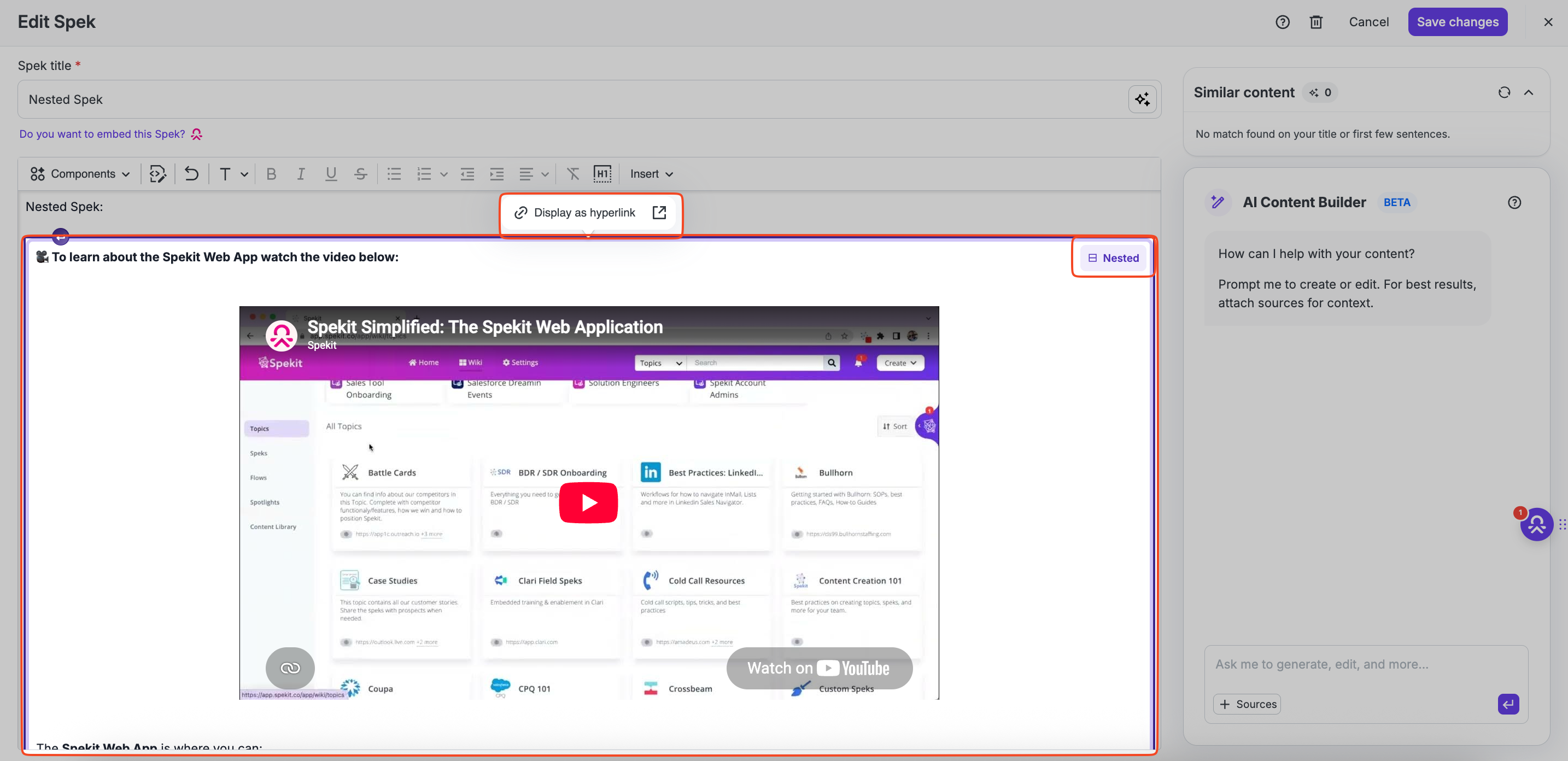Image resolution: width=1568 pixels, height=761 pixels.
Task: Toggle underline formatting
Action: coord(331,174)
